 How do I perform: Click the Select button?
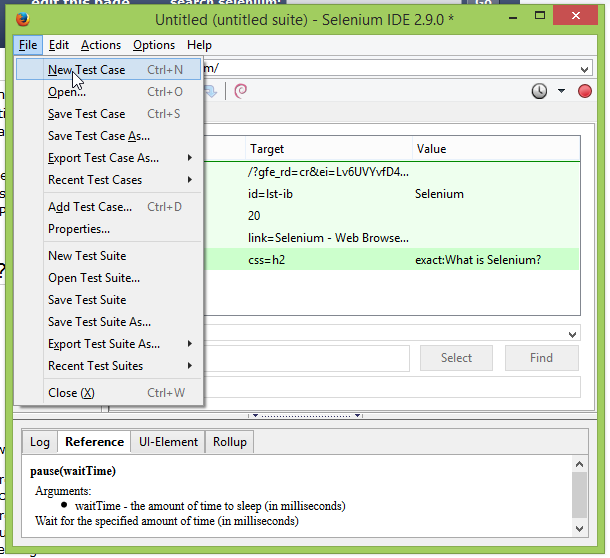tap(456, 358)
